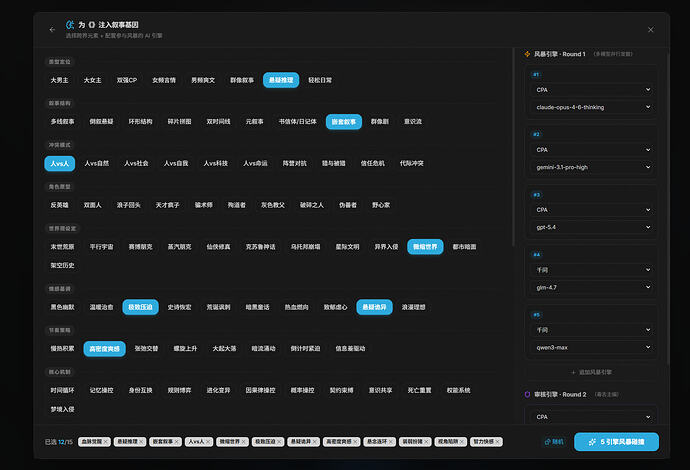Open the gemini-3.1-pro-high model dropdown
This screenshot has height=470, width=690.
[x=592, y=167]
